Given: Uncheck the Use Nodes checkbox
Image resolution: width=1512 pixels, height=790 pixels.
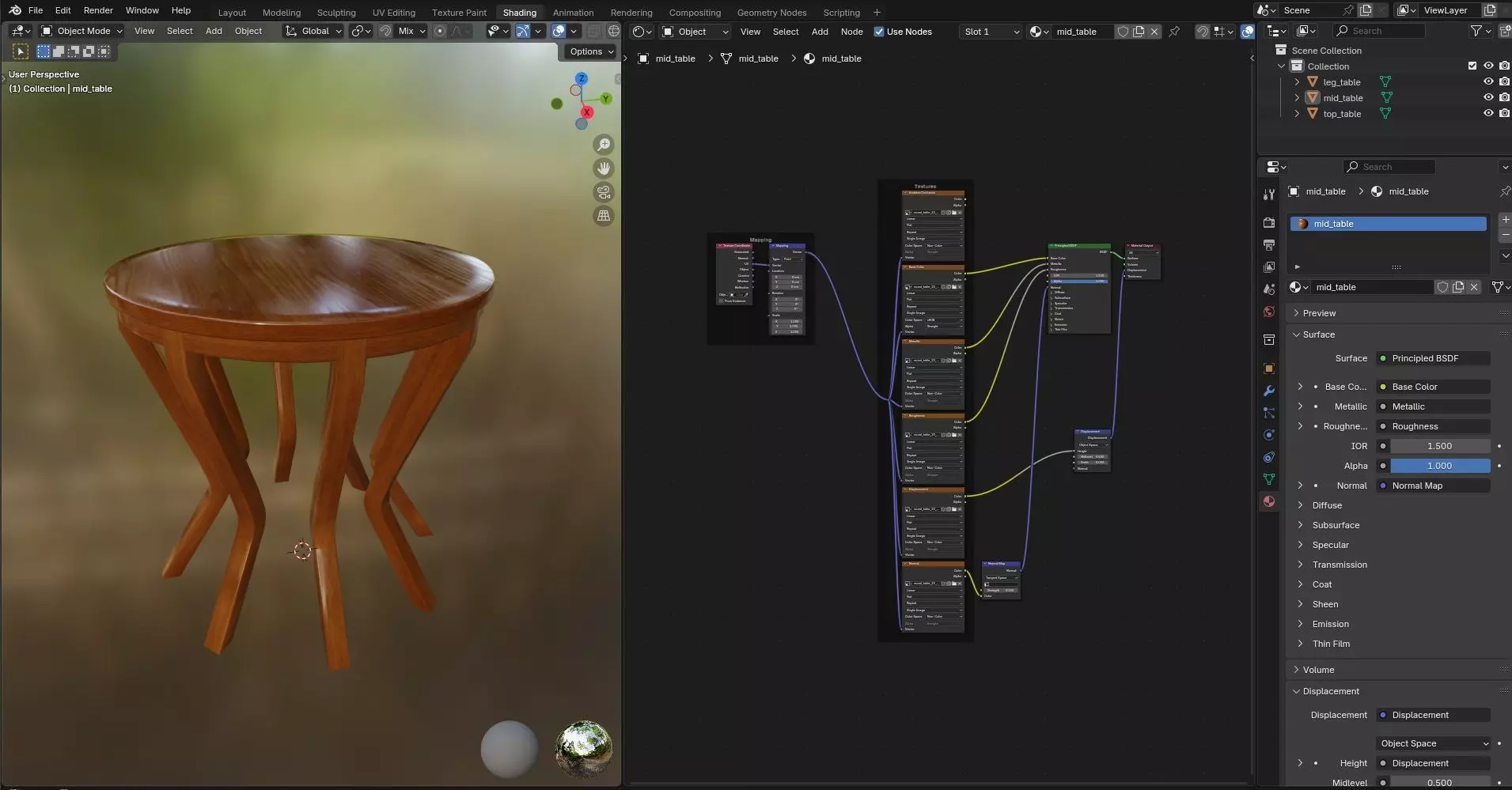Looking at the screenshot, I should [879, 32].
